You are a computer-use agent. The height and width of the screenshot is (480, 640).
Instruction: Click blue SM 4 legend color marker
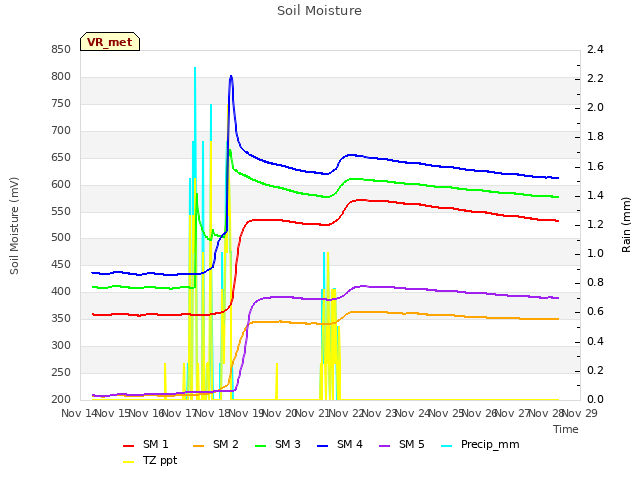(323, 446)
